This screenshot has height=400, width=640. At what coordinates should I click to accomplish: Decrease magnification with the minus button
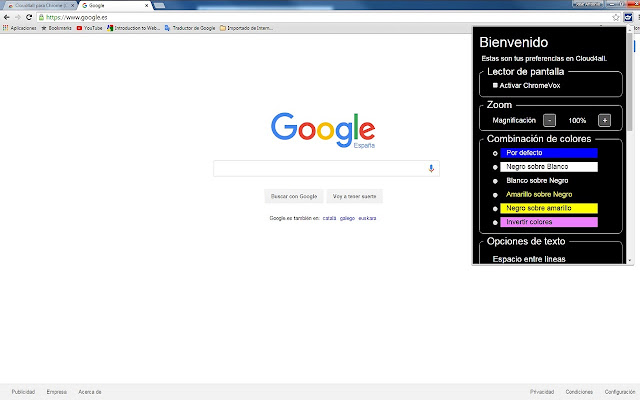click(x=549, y=120)
